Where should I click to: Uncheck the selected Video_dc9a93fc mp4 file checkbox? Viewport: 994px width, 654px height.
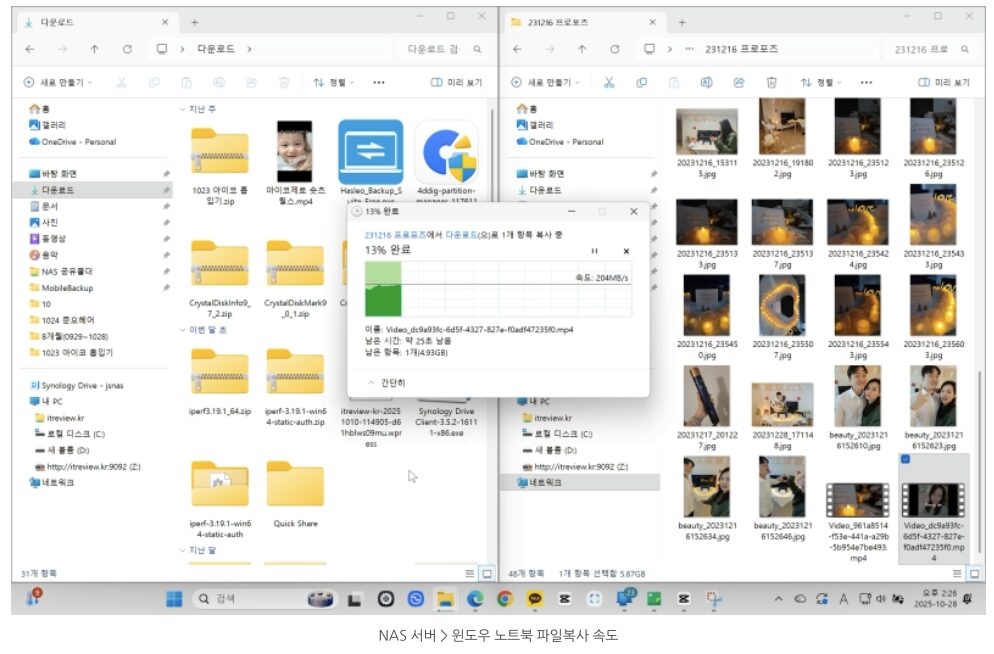(x=906, y=460)
